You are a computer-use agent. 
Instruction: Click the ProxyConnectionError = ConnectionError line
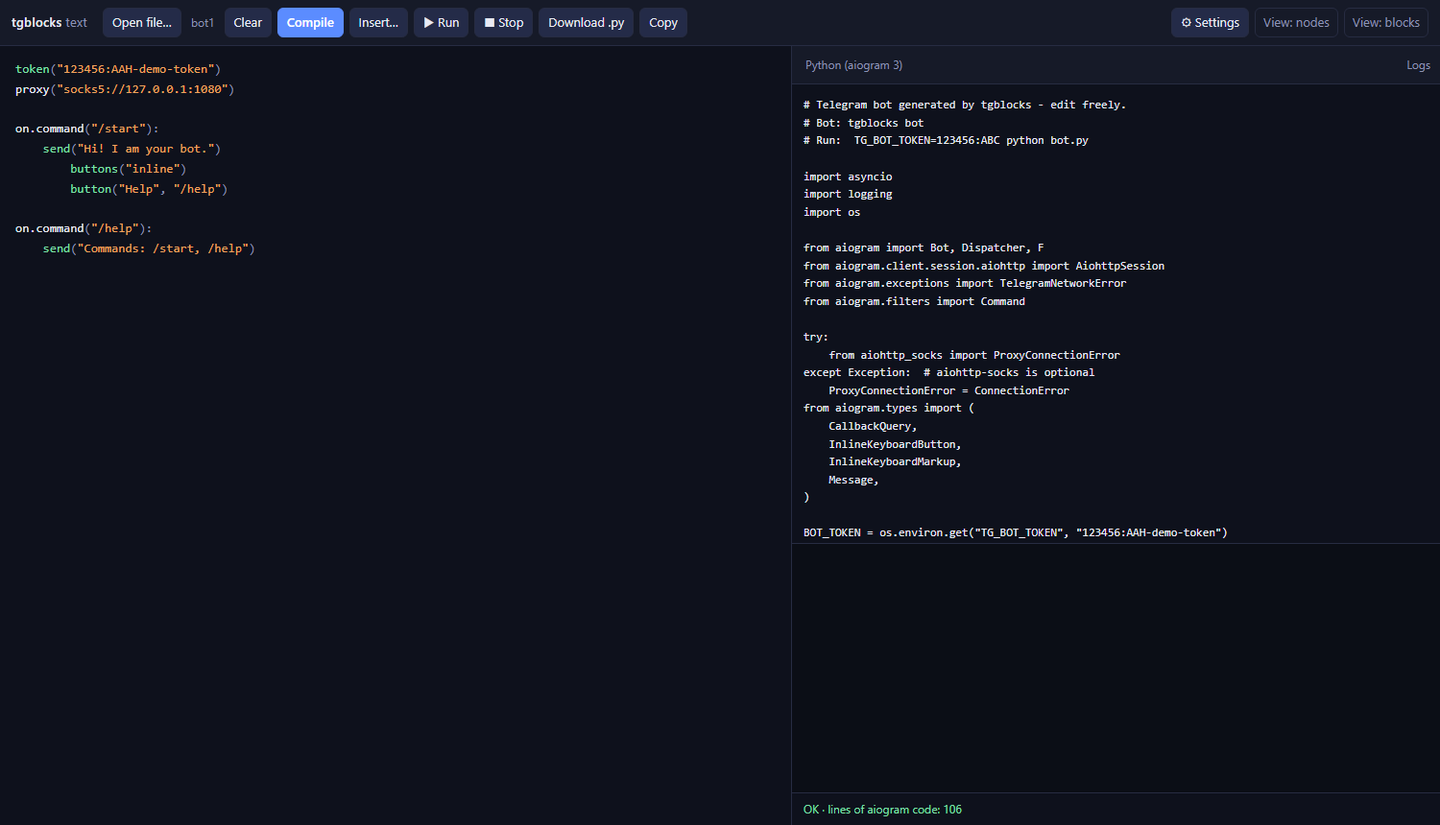coord(948,390)
